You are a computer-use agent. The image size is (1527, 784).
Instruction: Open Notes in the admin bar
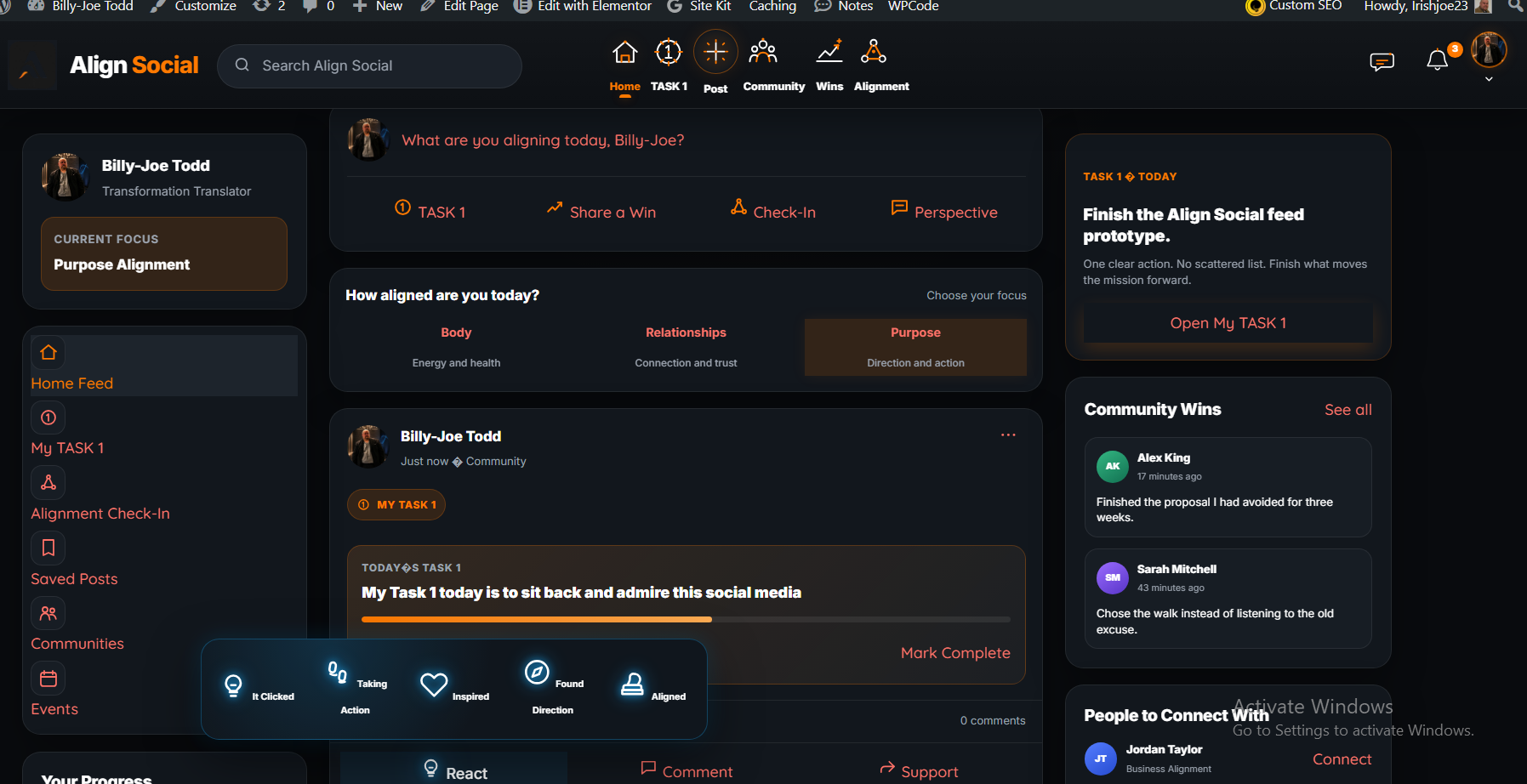coord(844,6)
